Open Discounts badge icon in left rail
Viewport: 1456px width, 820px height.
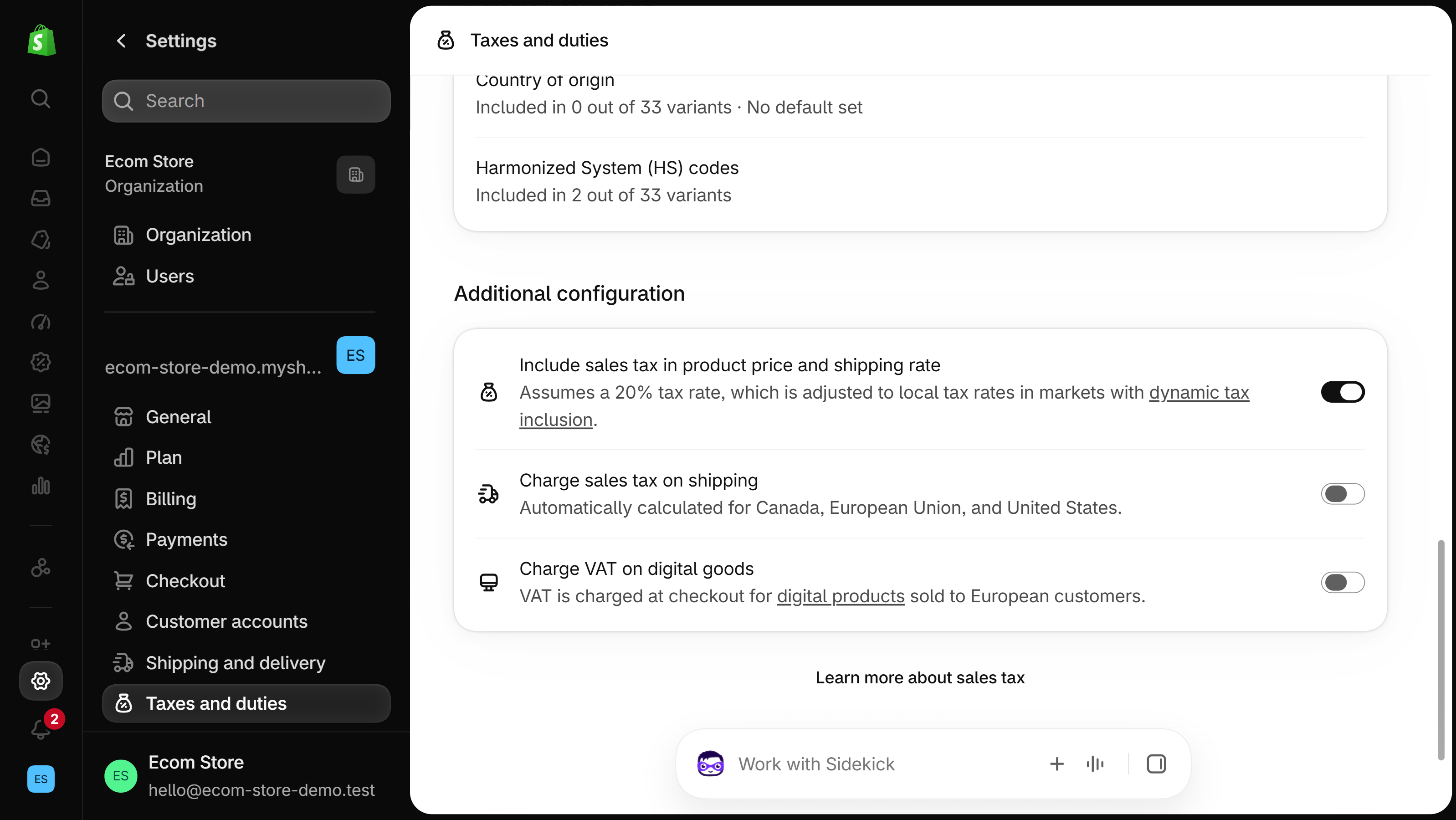[x=41, y=362]
